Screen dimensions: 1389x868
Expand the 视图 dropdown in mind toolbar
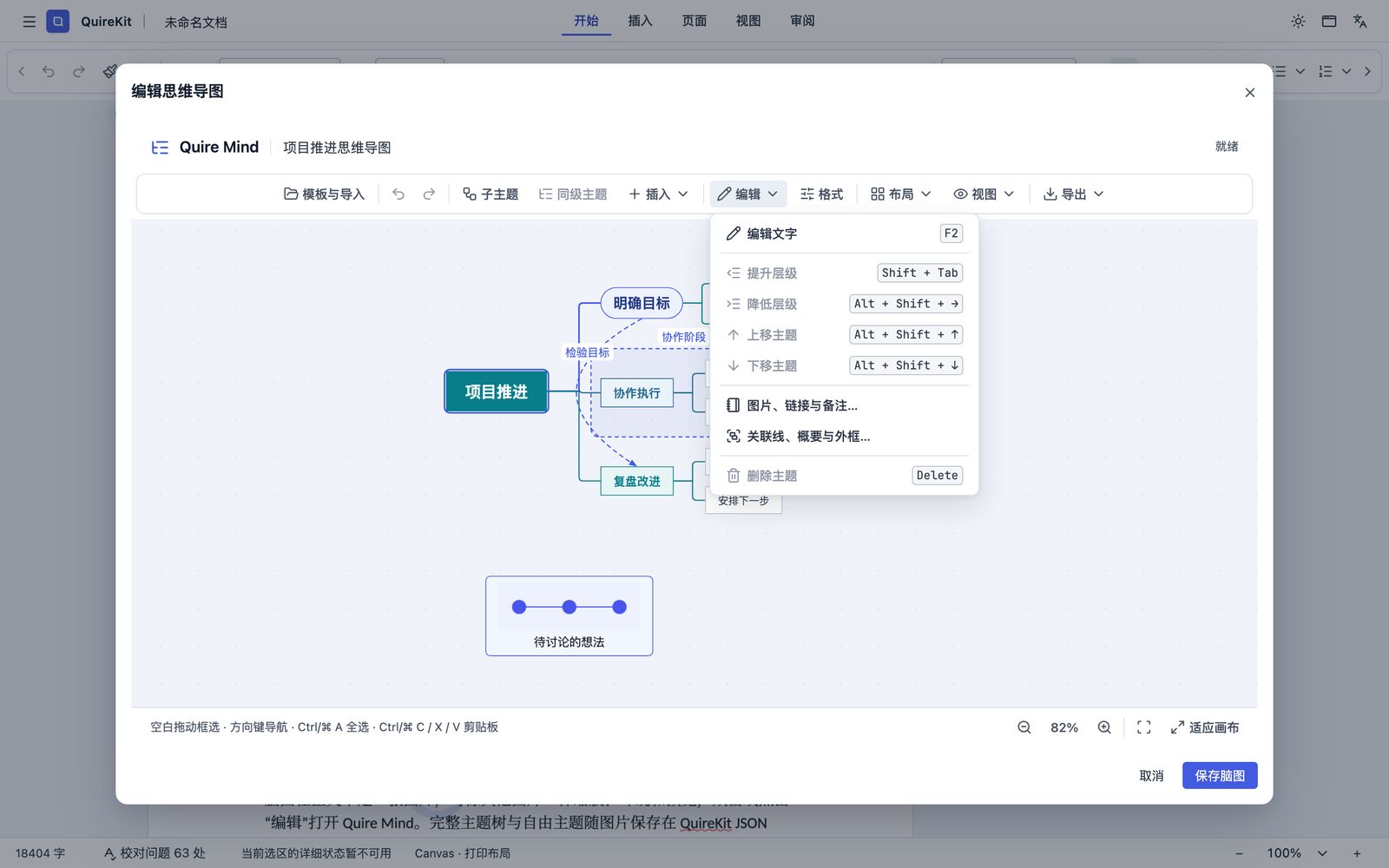pos(984,194)
